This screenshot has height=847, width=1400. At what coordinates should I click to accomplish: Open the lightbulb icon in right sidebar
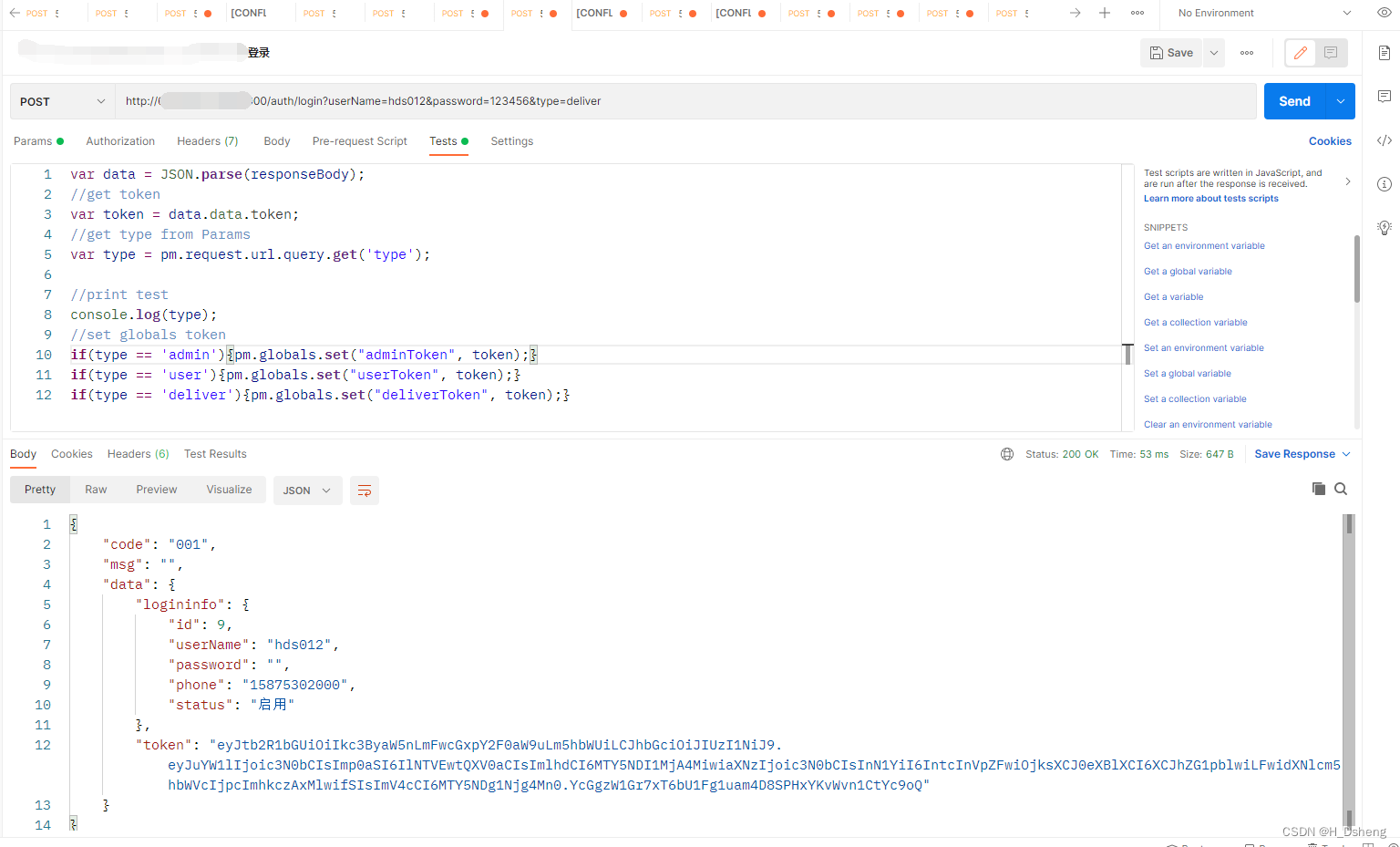1385,228
